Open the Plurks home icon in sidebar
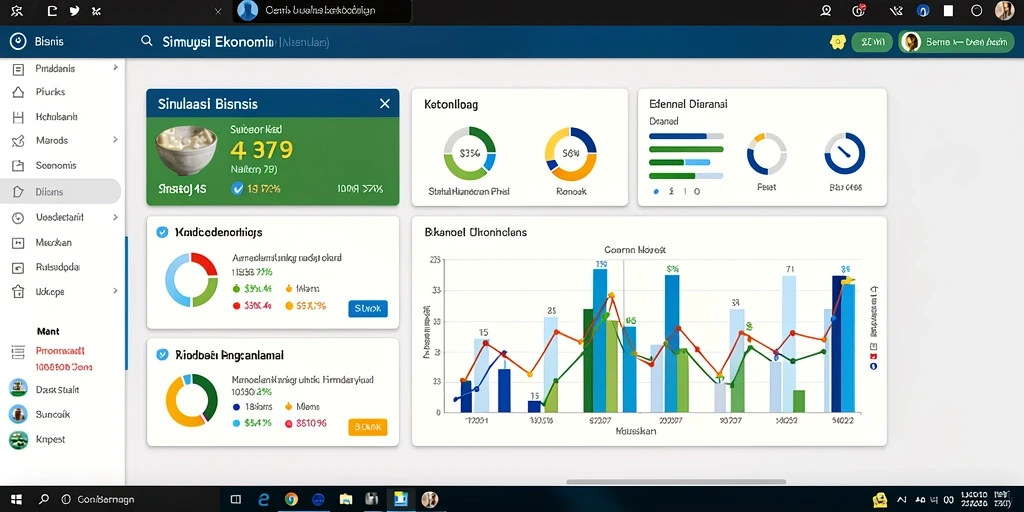 (x=18, y=92)
